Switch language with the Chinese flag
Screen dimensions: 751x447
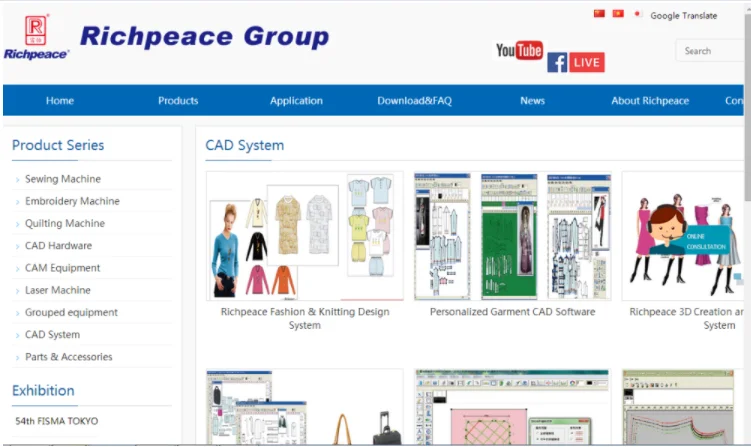[x=599, y=13]
